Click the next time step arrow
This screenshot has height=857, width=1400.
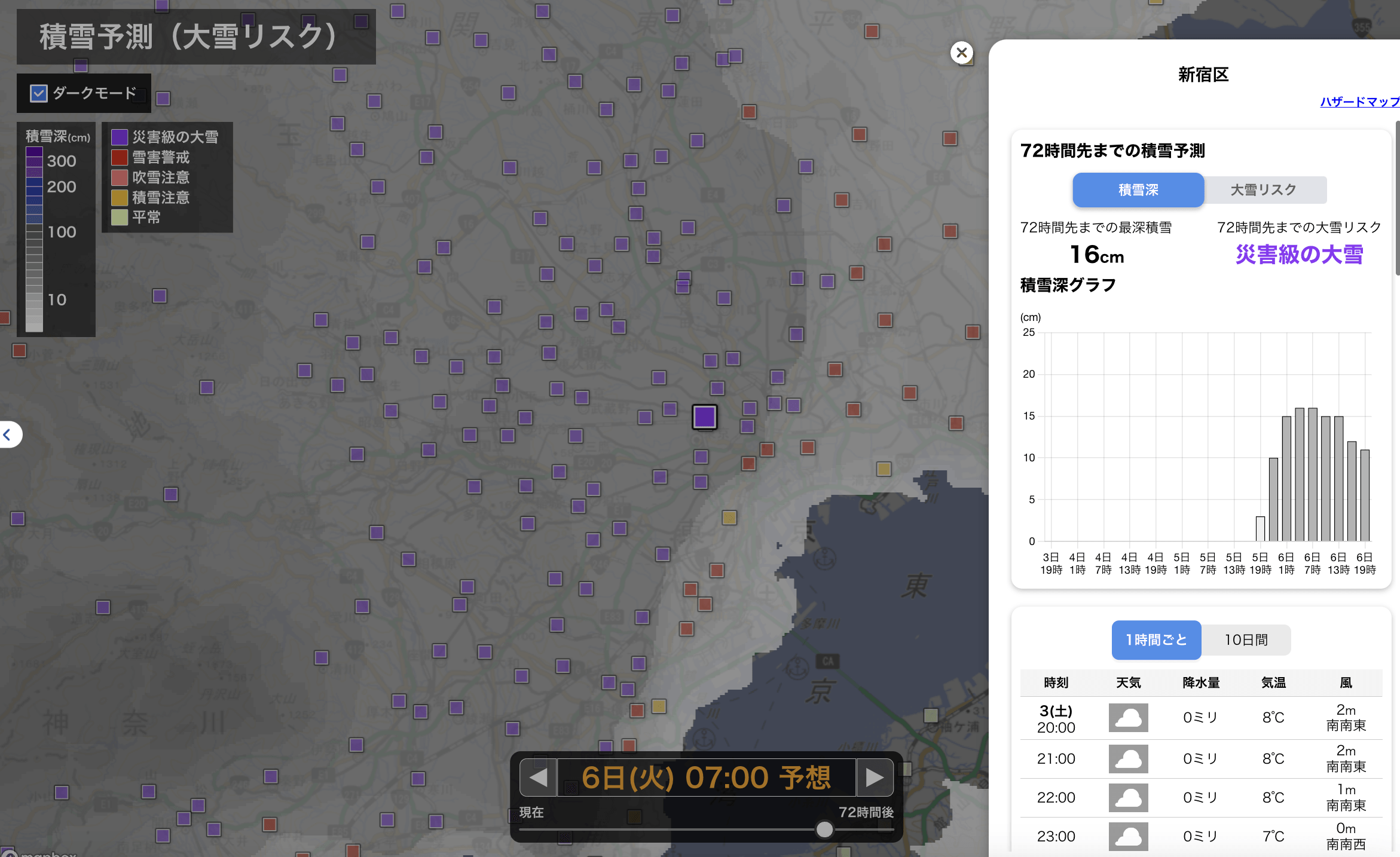[x=875, y=778]
